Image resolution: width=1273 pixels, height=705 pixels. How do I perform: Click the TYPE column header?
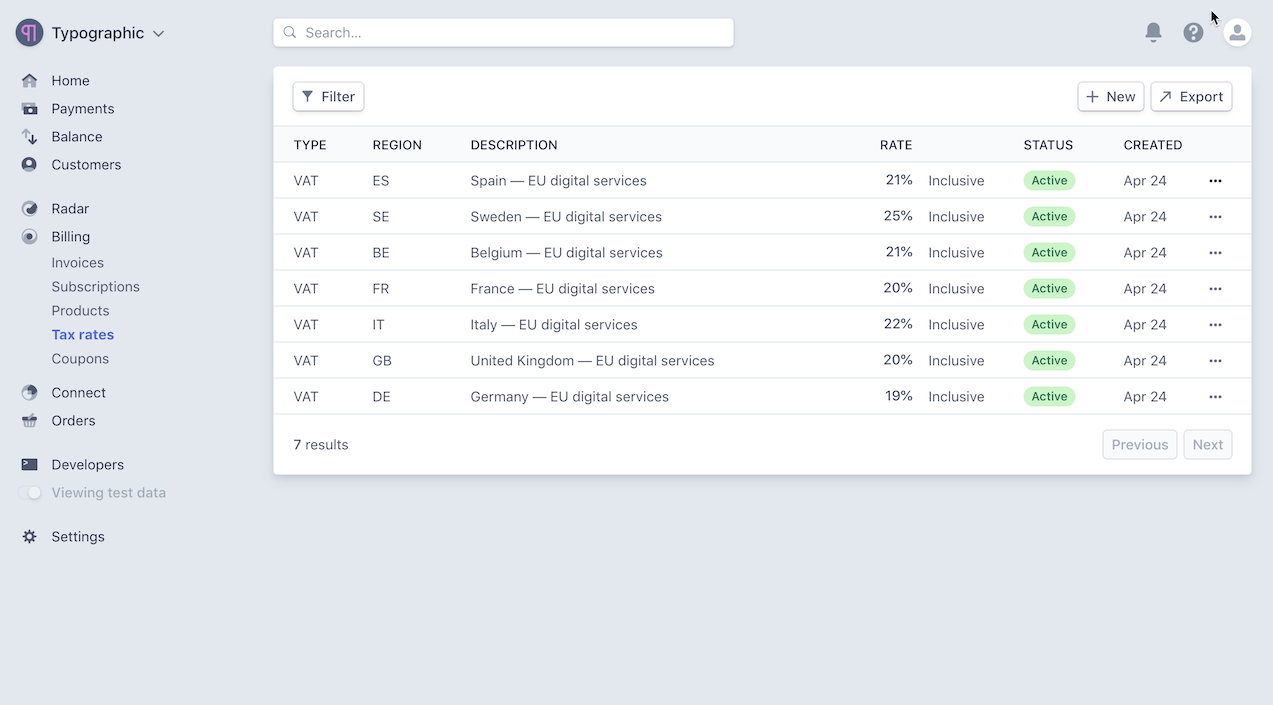tap(310, 145)
